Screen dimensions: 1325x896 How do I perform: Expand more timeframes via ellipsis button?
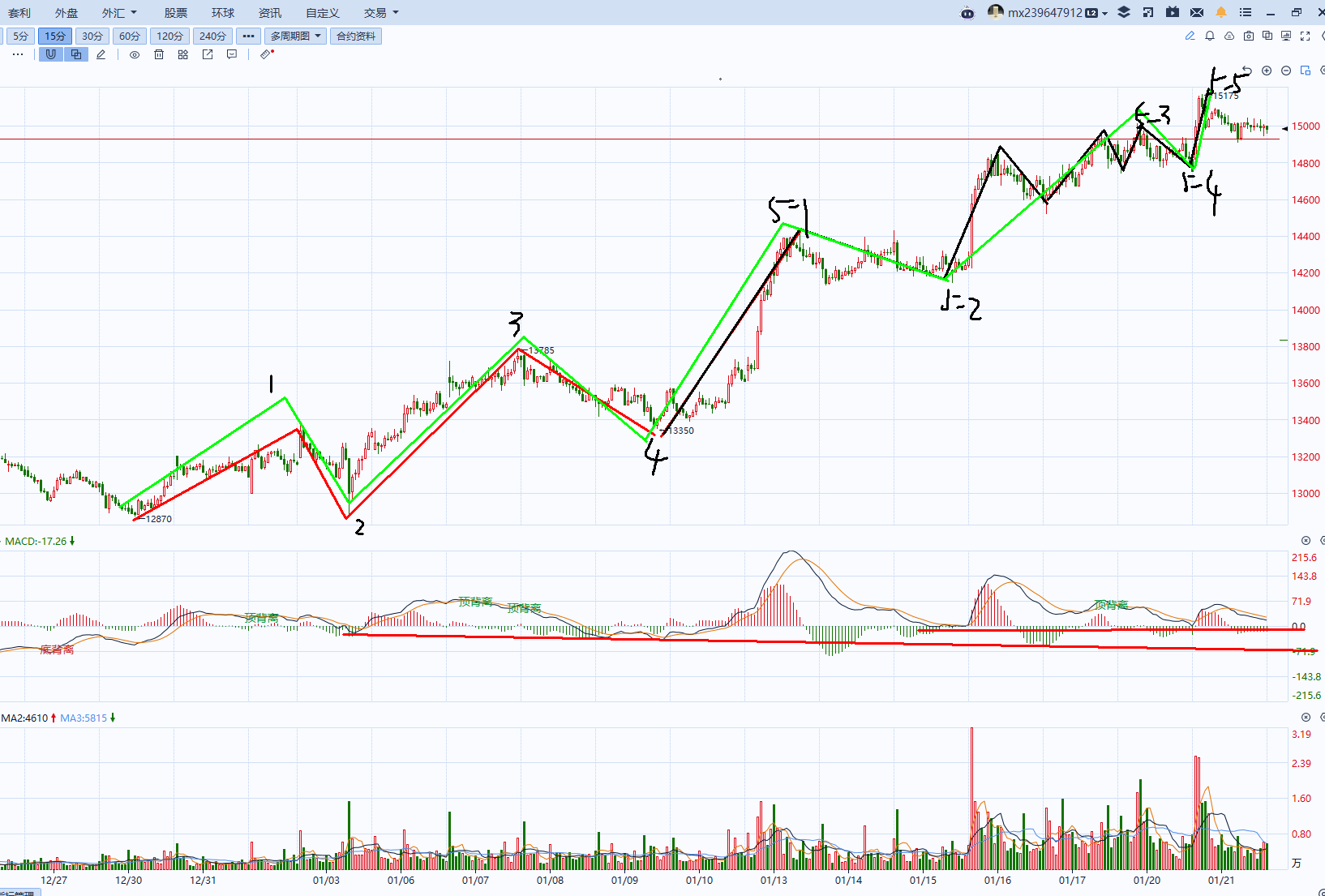248,36
